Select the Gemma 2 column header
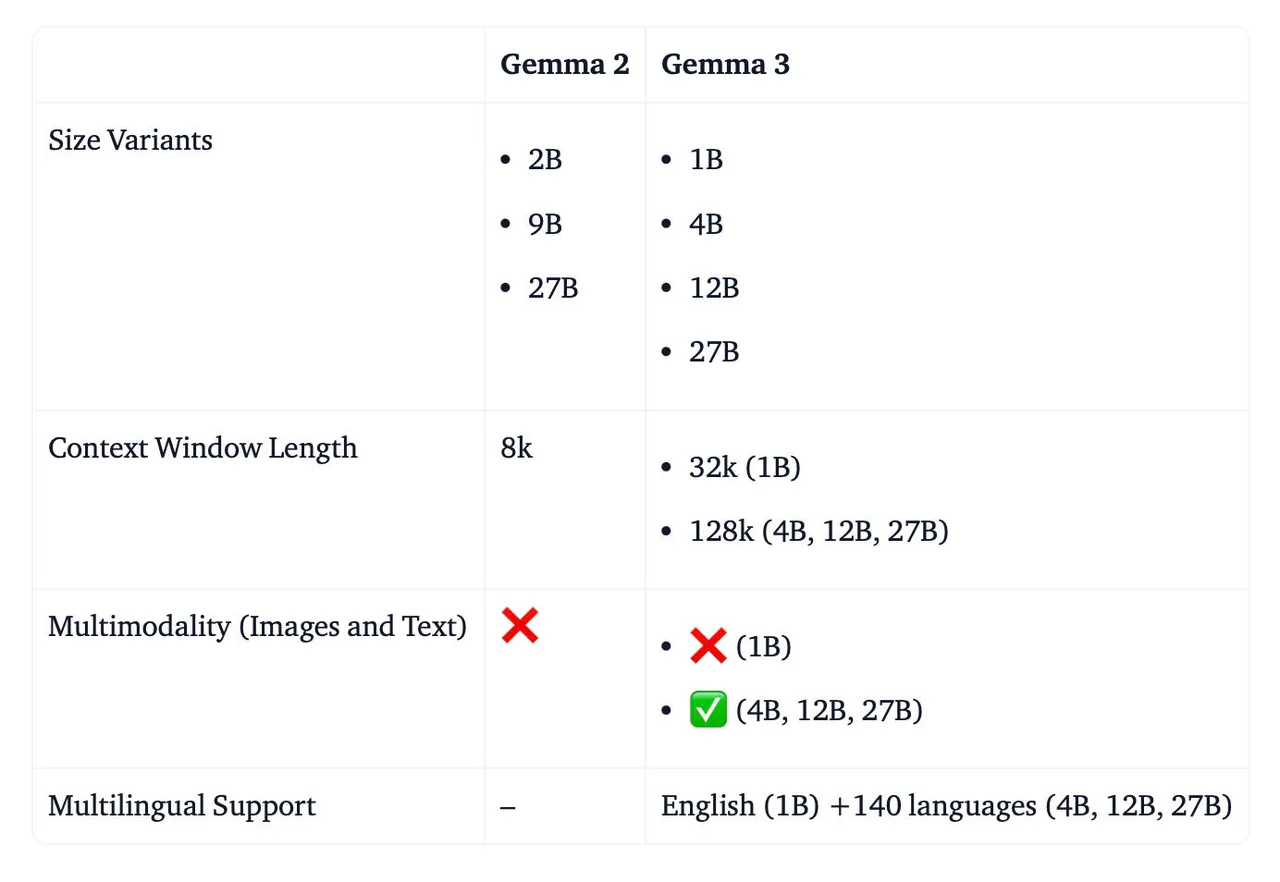 click(565, 64)
